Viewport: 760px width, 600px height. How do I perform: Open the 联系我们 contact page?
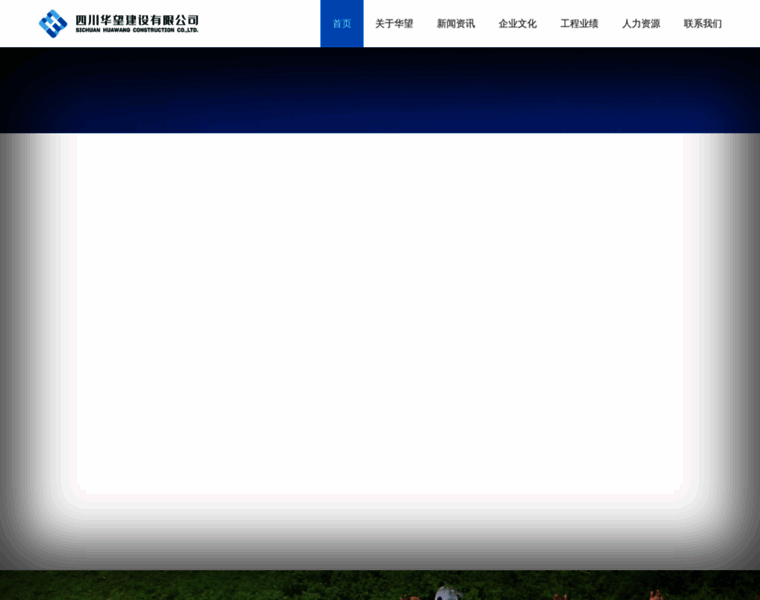[x=703, y=24]
